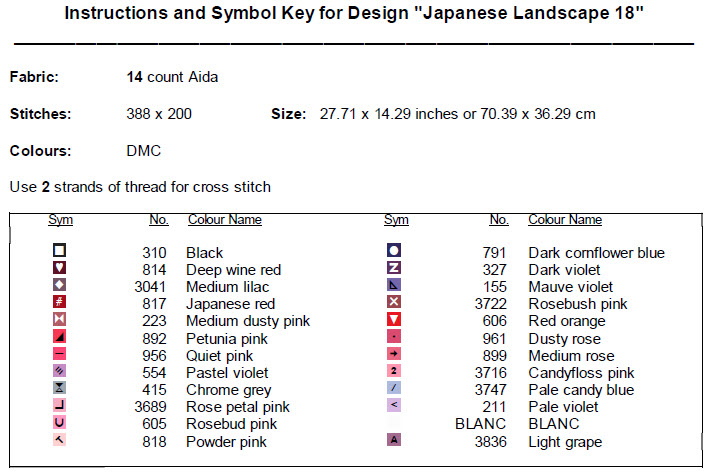Click the left 'No.' column header
712x475 pixels.
point(158,220)
